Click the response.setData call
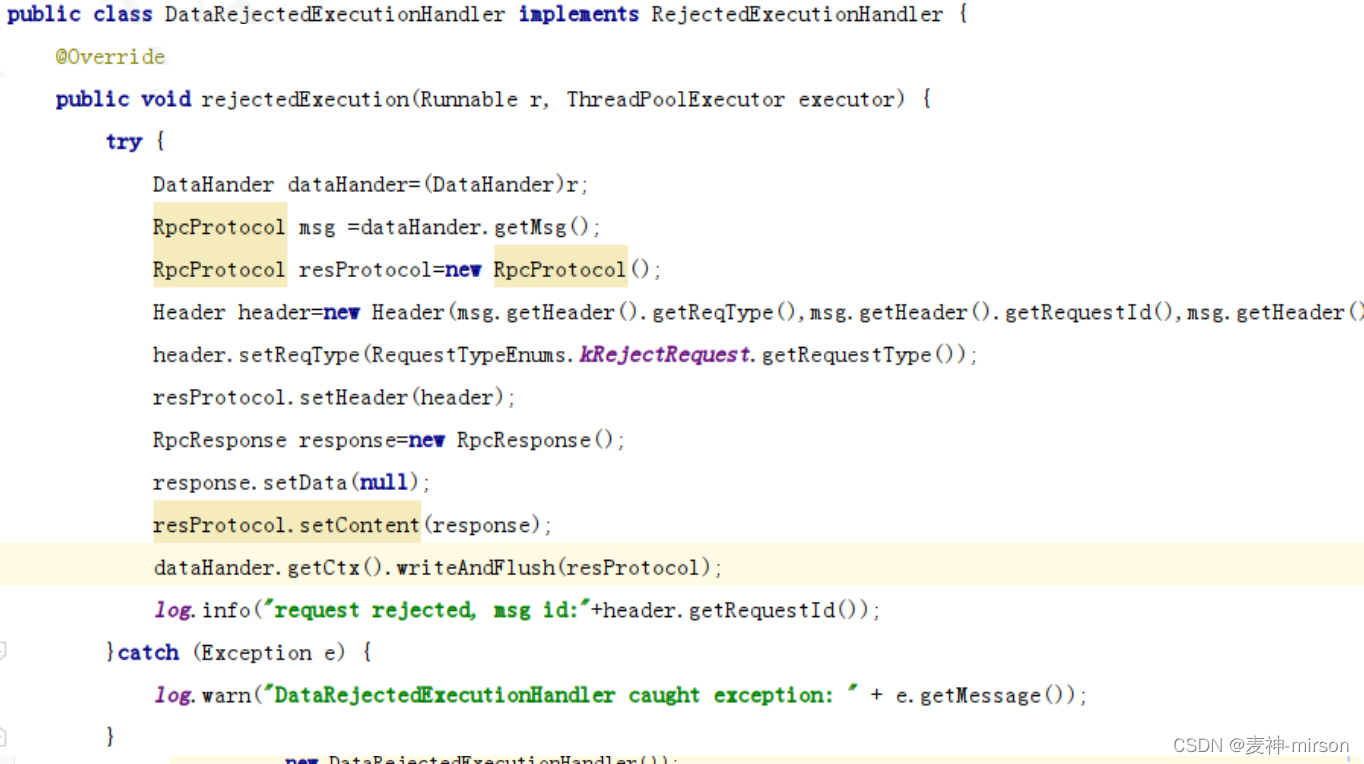The image size is (1364, 764). coord(250,483)
